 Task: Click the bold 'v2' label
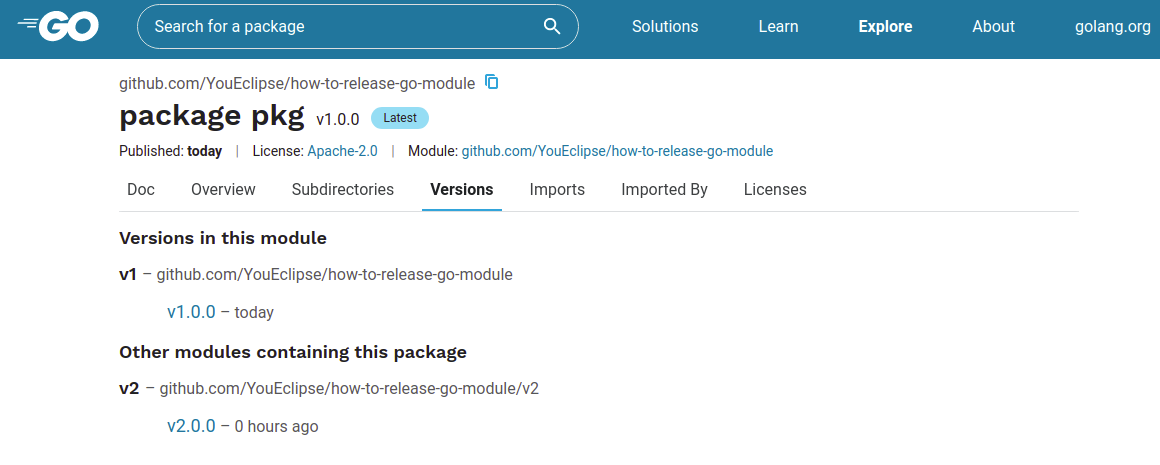pos(129,387)
